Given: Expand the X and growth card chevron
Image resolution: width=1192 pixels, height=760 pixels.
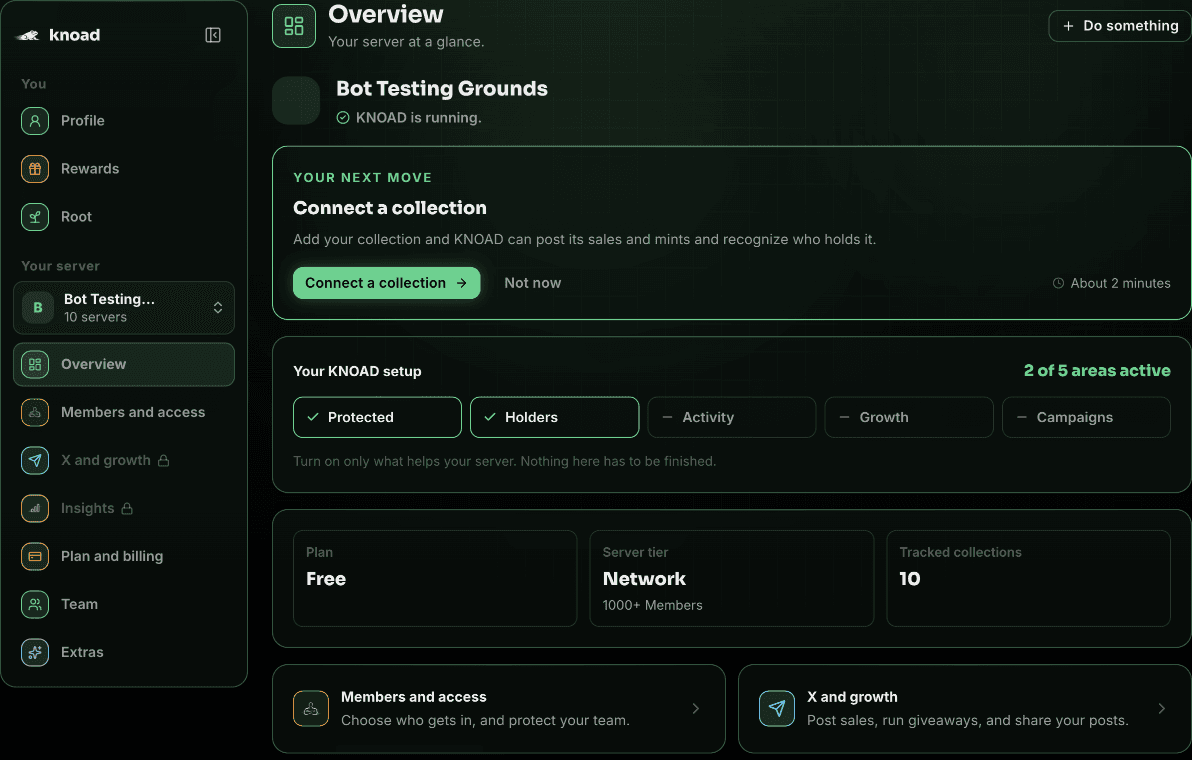Looking at the screenshot, I should (1162, 708).
